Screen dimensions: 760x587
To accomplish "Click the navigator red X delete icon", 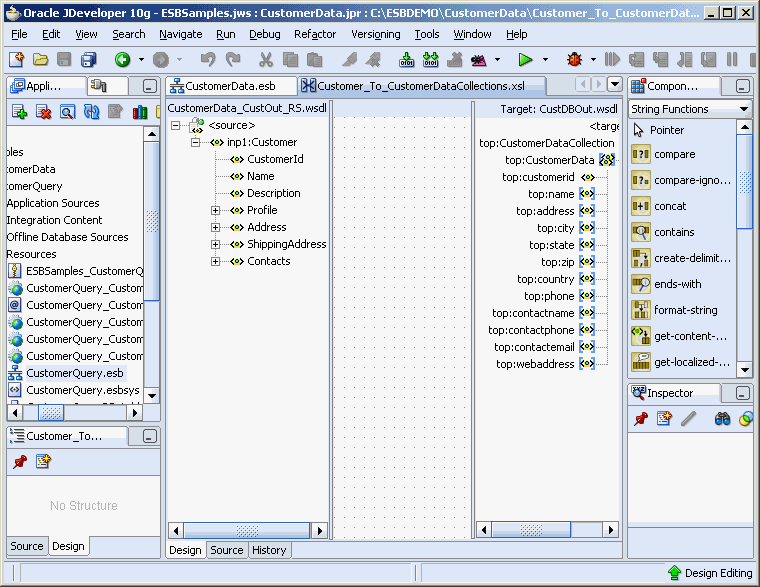I will 44,112.
